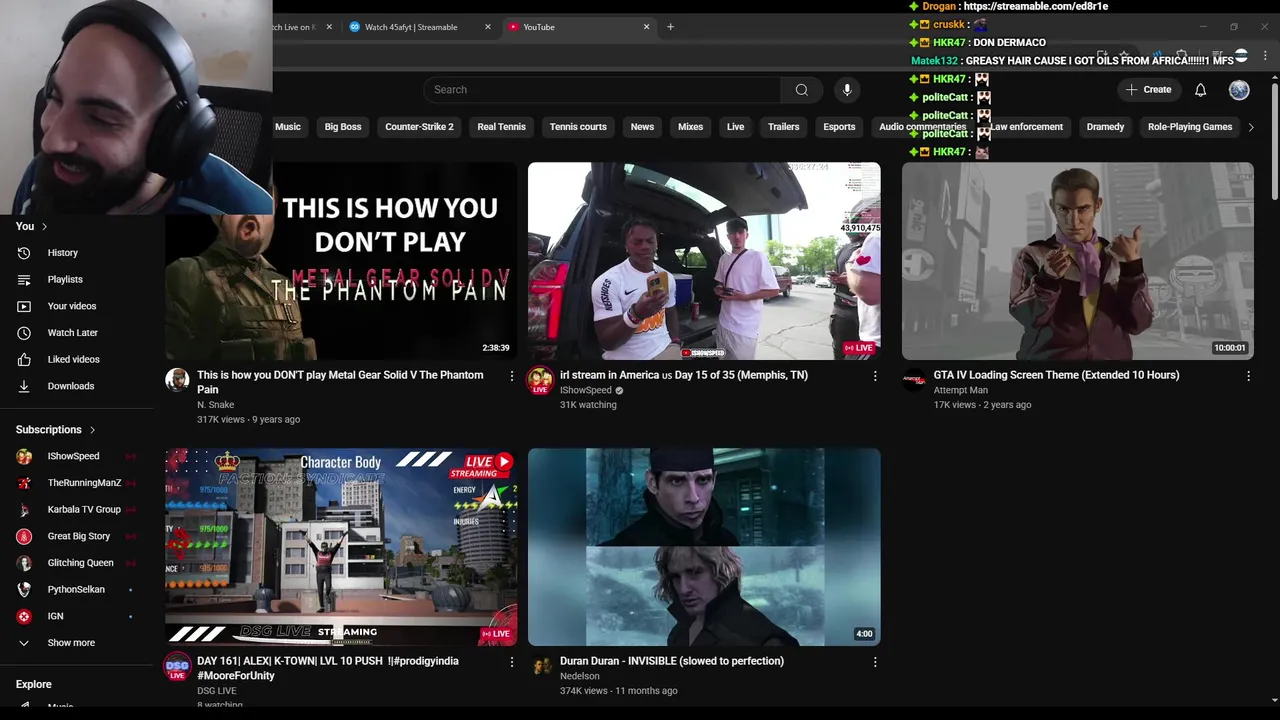
Task: Open Glitching Queen subscription
Action: 80,563
